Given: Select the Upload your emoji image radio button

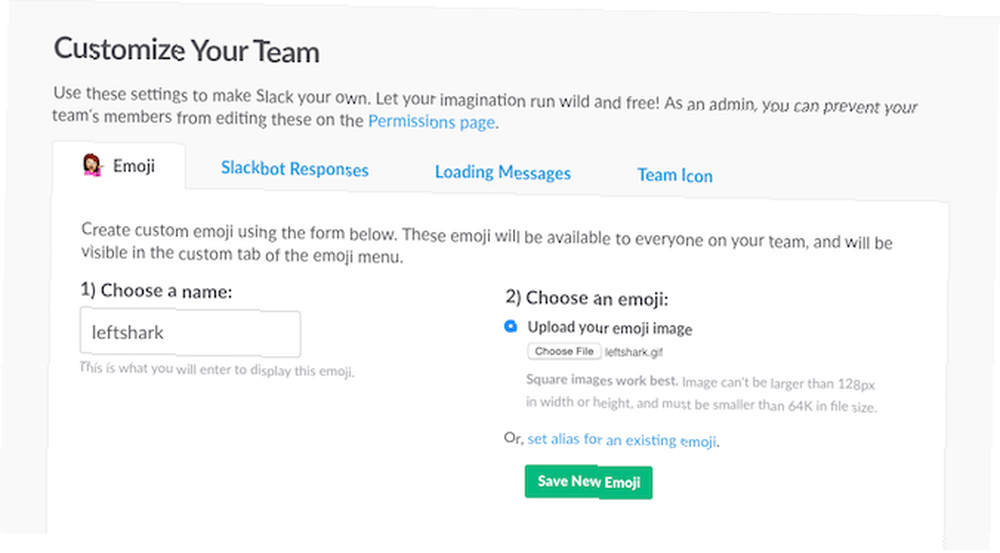Looking at the screenshot, I should pos(510,327).
